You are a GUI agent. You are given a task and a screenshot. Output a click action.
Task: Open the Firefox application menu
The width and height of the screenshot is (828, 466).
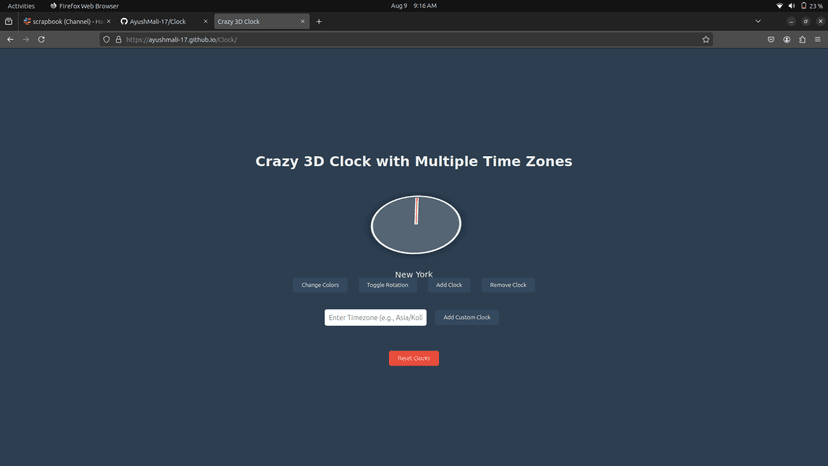click(817, 40)
